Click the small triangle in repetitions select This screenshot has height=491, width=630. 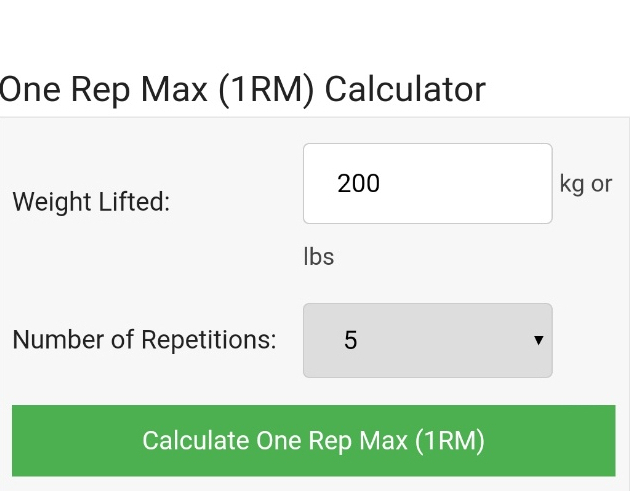pyautogui.click(x=538, y=340)
